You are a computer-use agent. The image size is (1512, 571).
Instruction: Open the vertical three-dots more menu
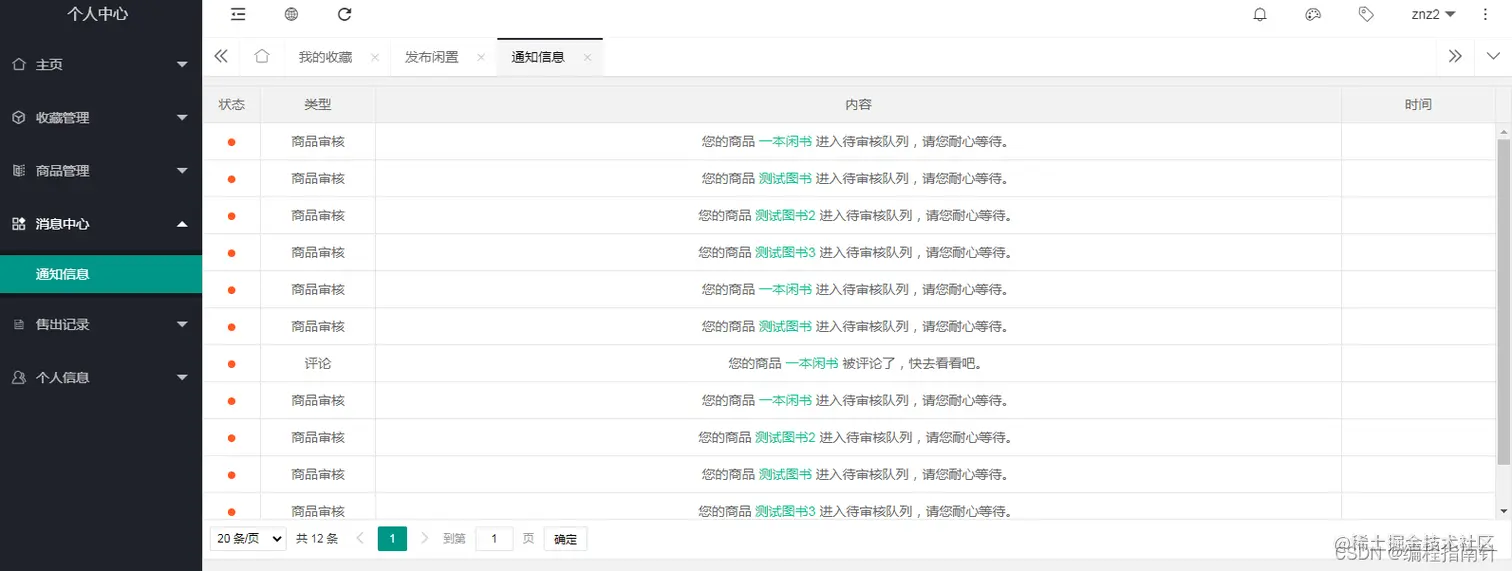(x=1484, y=14)
